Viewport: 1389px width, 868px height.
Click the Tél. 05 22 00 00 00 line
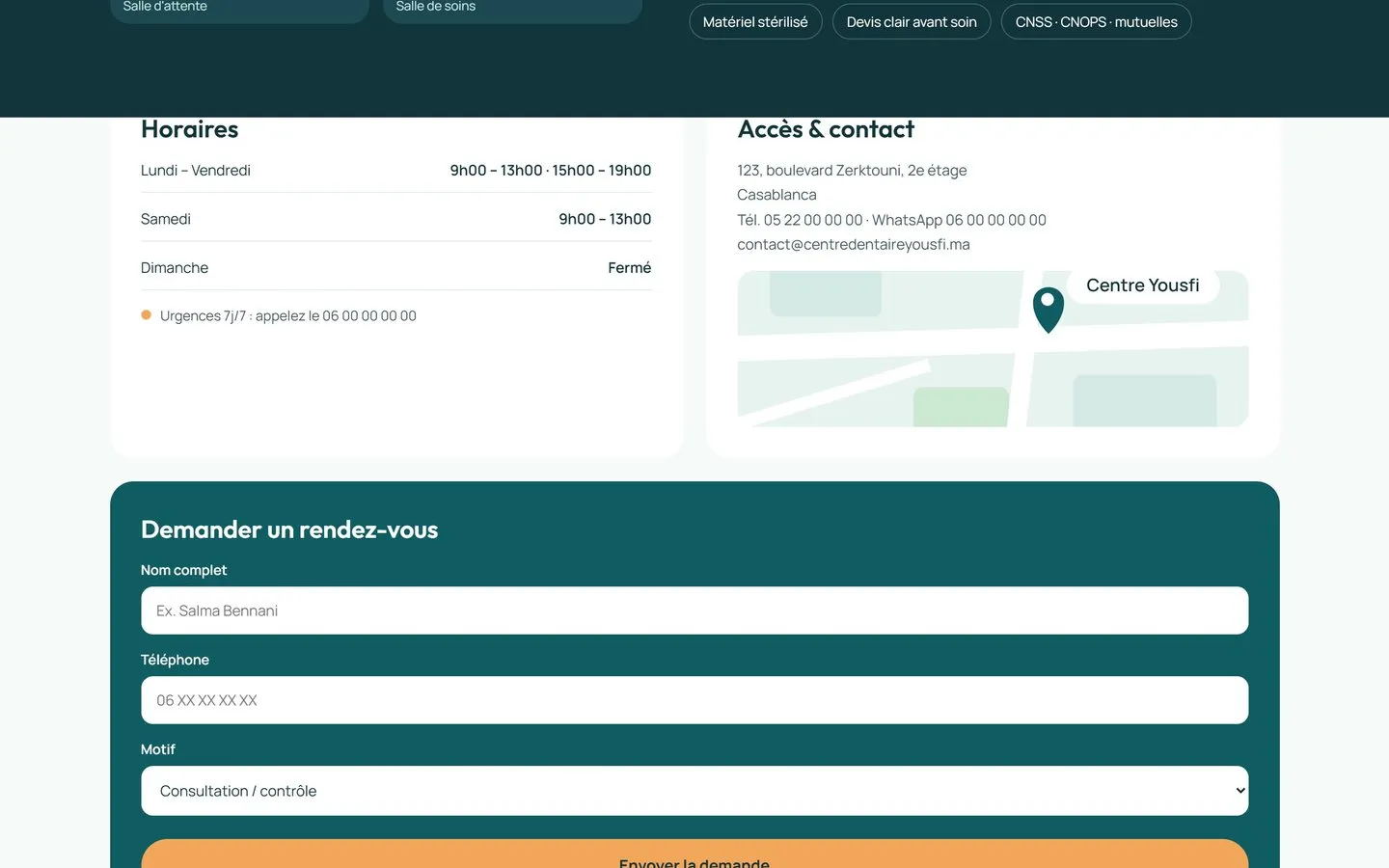(x=891, y=220)
